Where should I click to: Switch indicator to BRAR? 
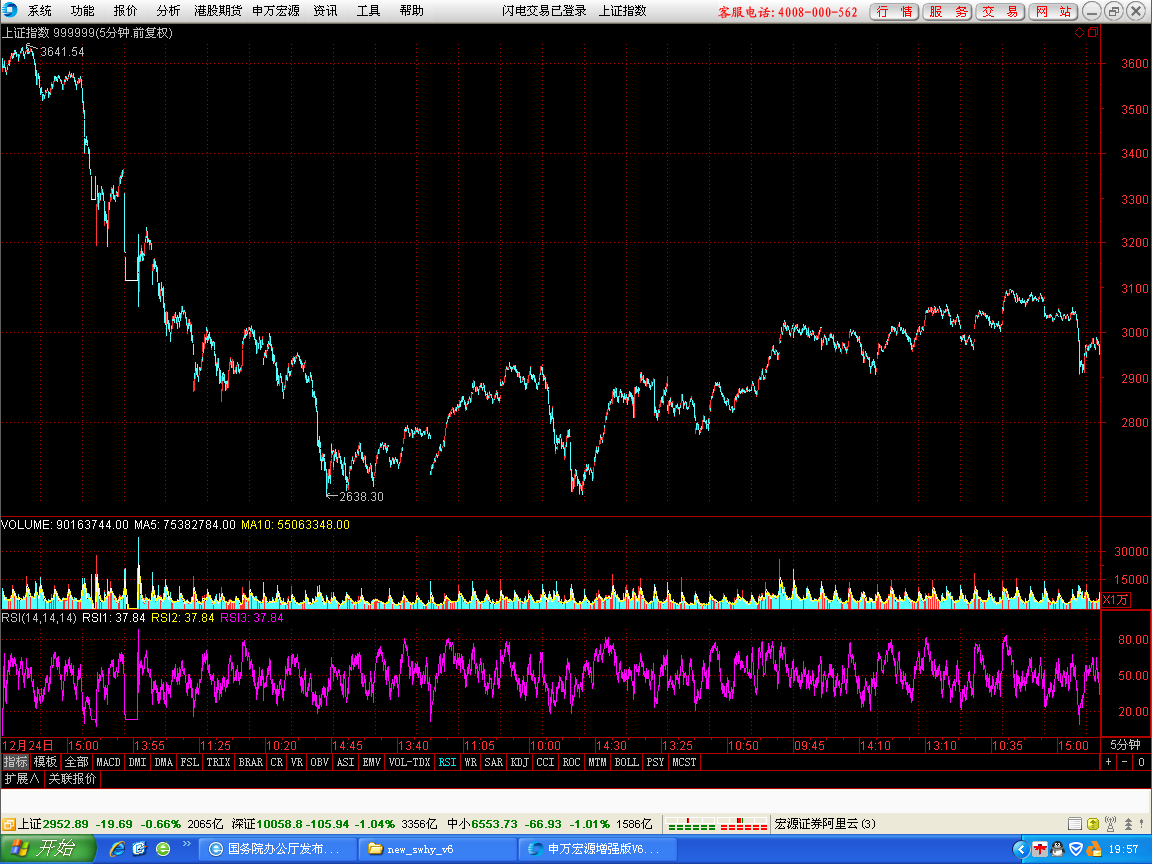tap(251, 762)
